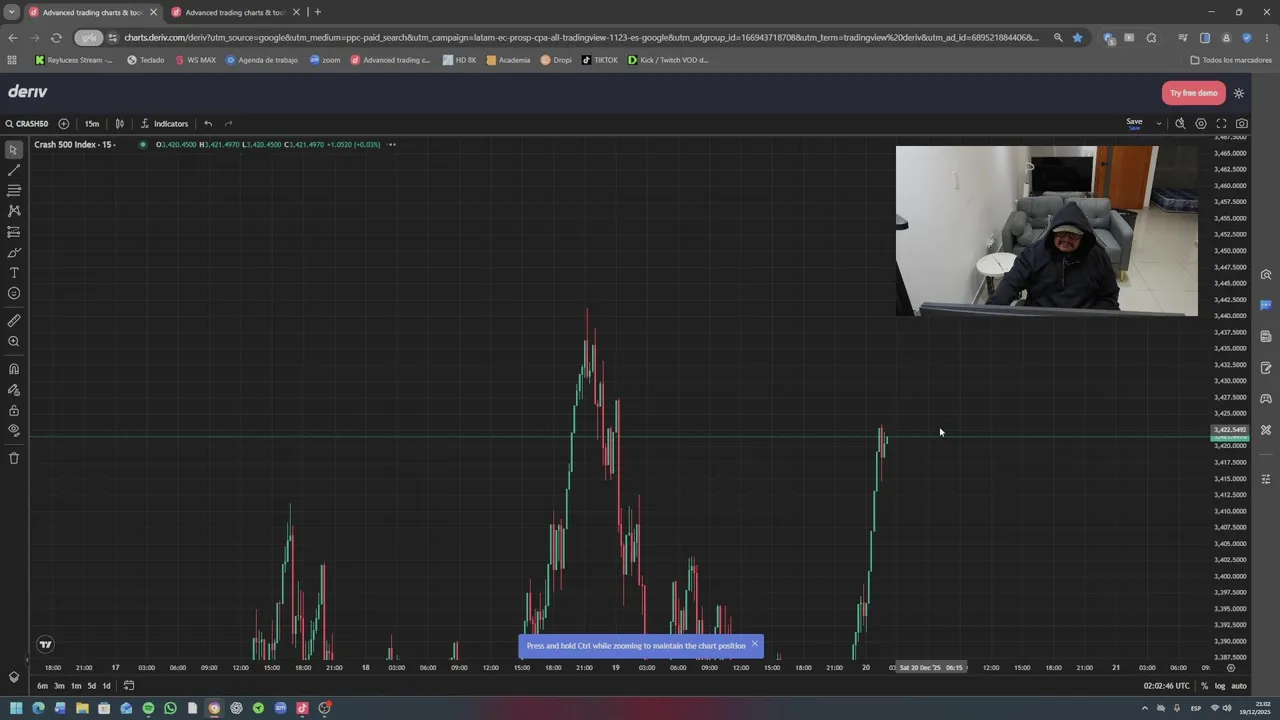This screenshot has height=720, width=1280.
Task: Open WhatsApp from the taskbar
Action: pyautogui.click(x=170, y=708)
